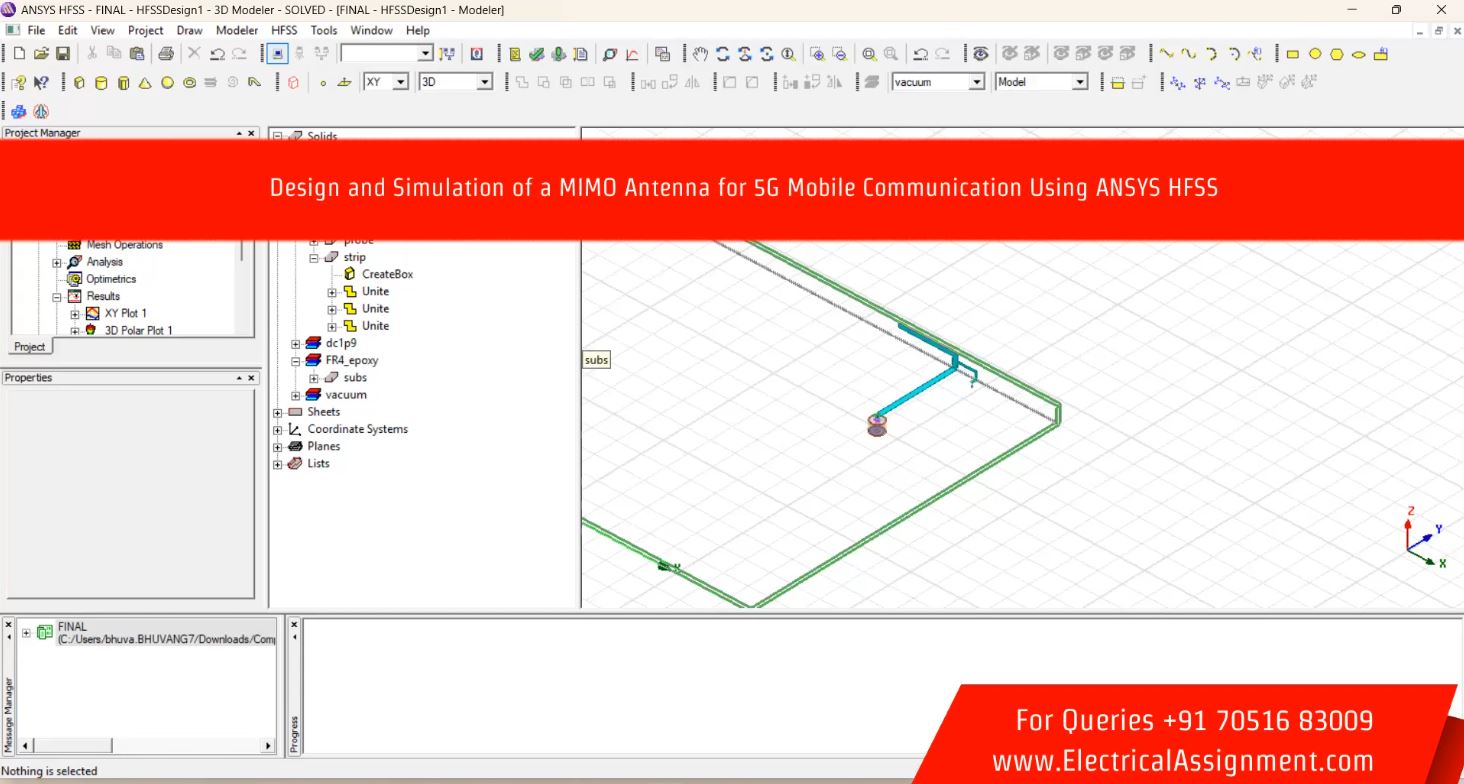Screen dimensions: 1464x784
Task: Expand the Coordinate Systems tree node
Action: point(278,430)
